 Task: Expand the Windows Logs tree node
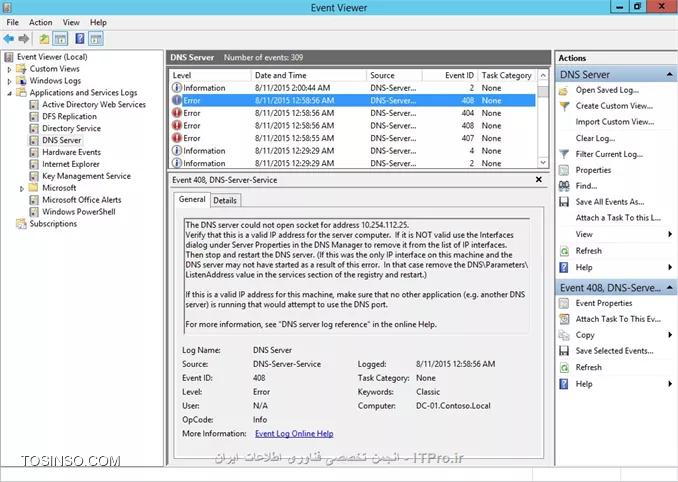click(x=10, y=81)
